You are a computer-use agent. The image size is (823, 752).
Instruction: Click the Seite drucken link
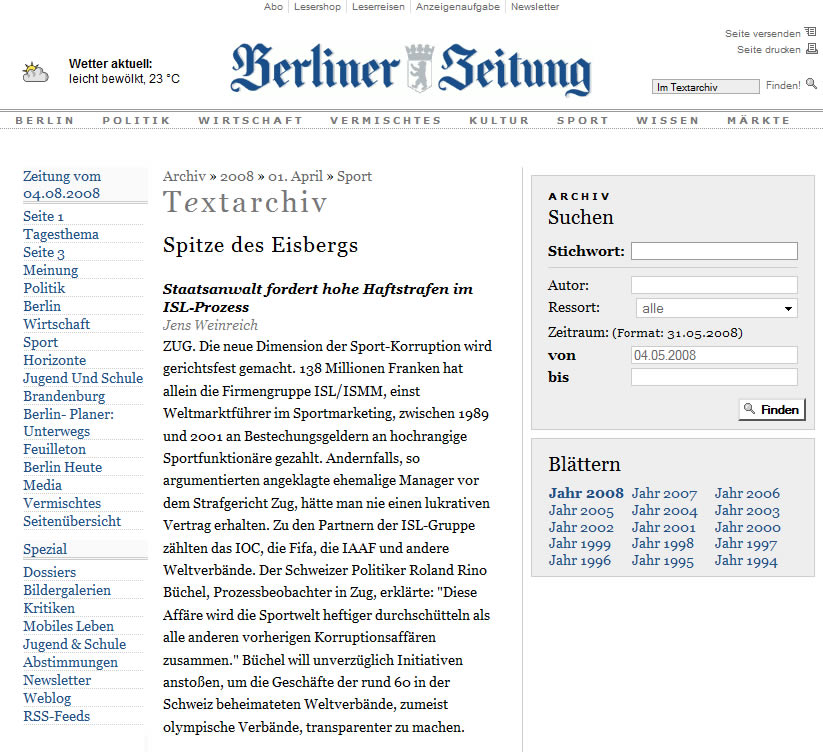click(x=768, y=50)
